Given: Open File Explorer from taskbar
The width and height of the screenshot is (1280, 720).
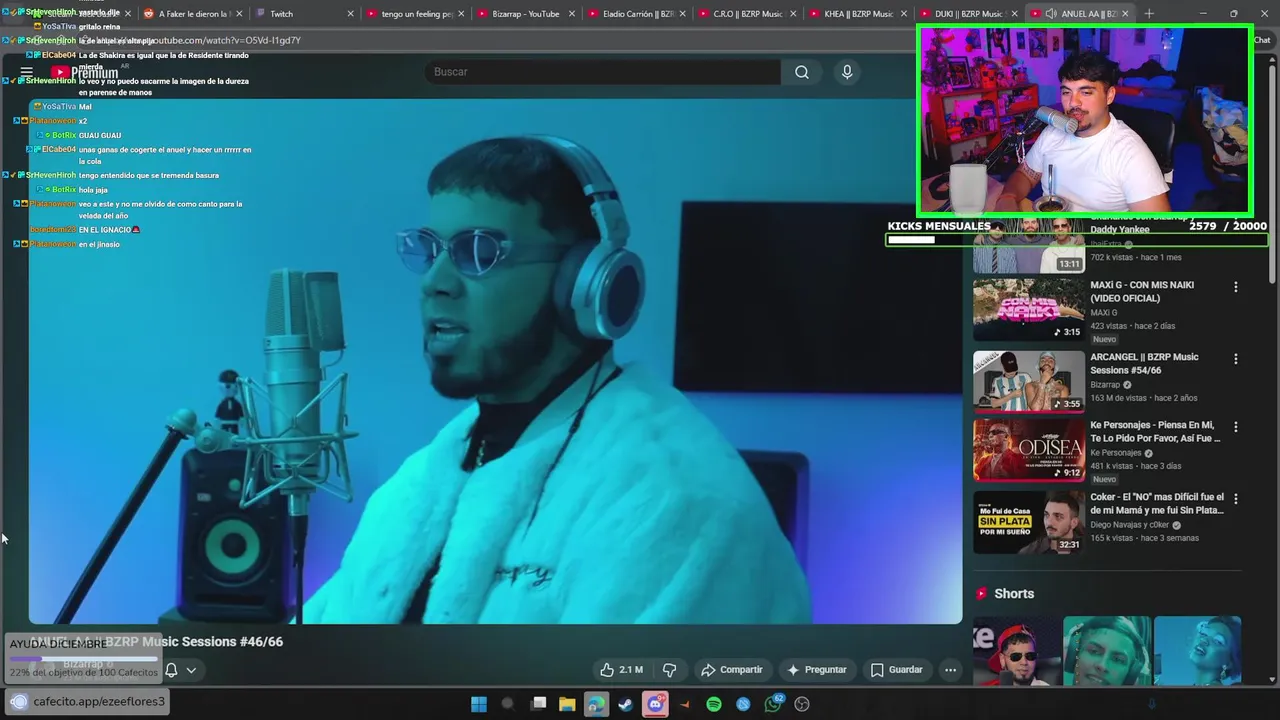Looking at the screenshot, I should point(567,704).
